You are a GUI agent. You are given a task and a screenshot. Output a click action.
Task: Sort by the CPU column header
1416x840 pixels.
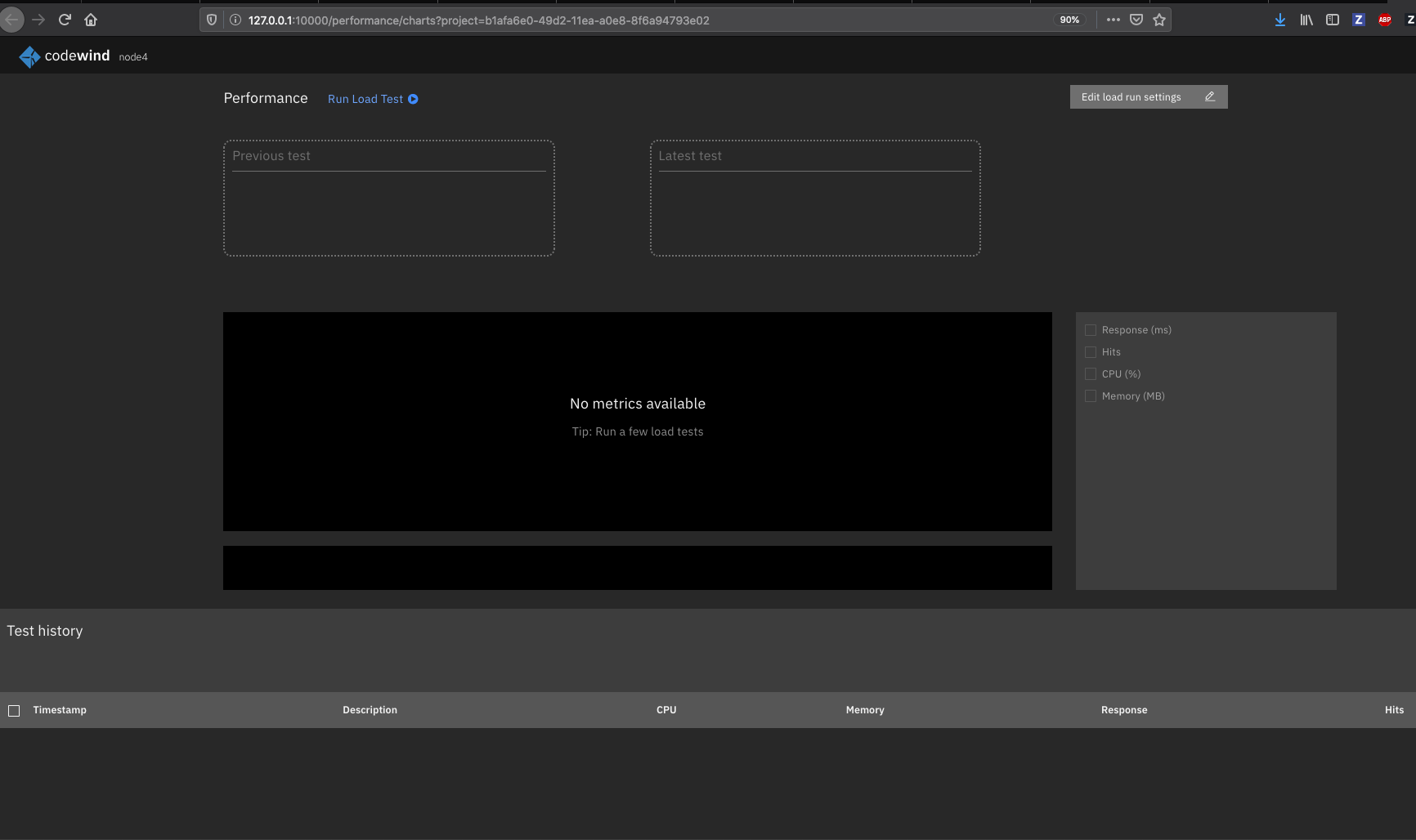(665, 710)
